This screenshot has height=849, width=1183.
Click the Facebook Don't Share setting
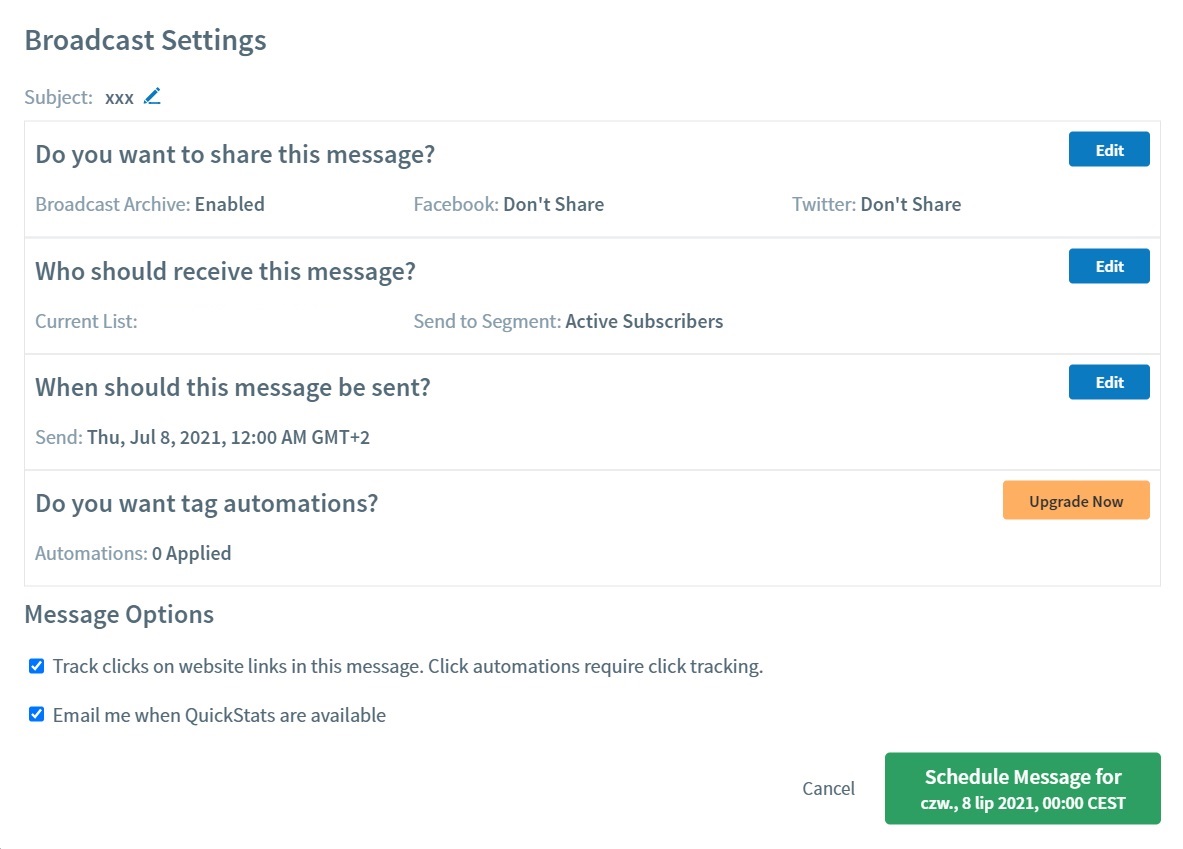tap(553, 204)
